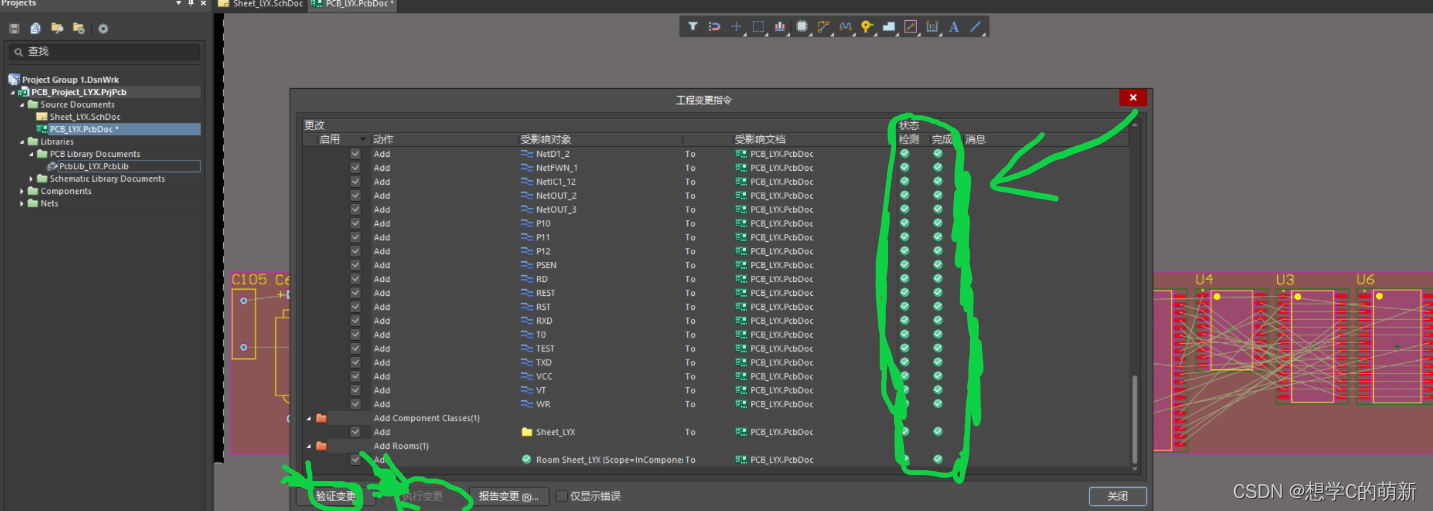Uncheck the enable box for Sheet_LYX row
The height and width of the screenshot is (511, 1433).
tap(355, 432)
